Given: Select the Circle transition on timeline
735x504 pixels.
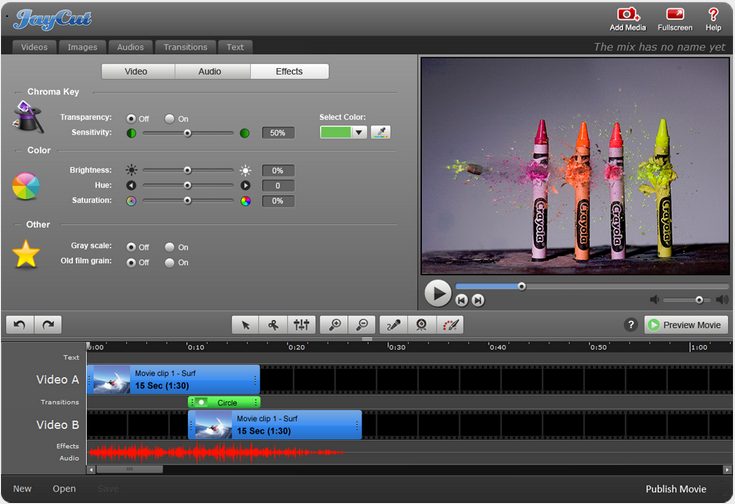Looking at the screenshot, I should click(225, 402).
